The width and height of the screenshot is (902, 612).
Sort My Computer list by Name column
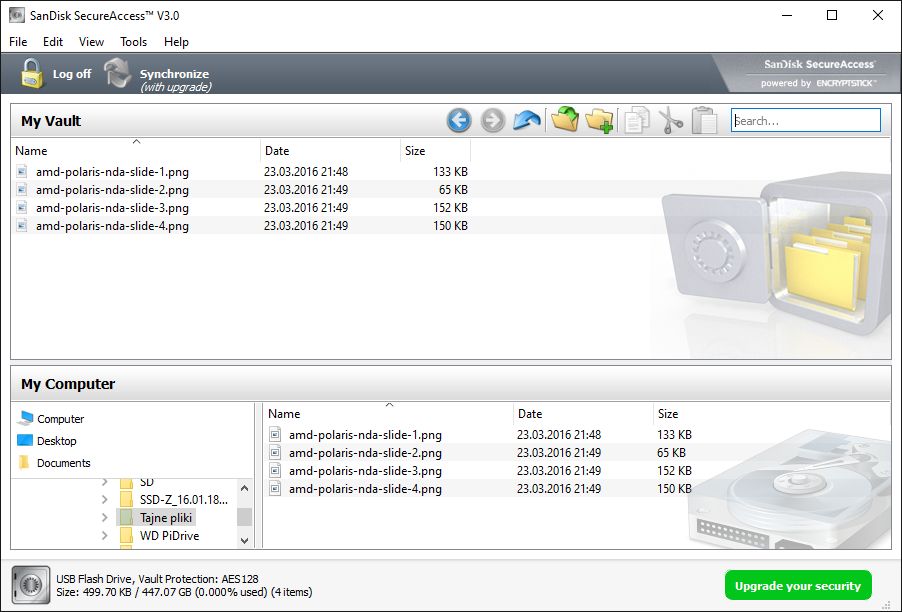(389, 413)
